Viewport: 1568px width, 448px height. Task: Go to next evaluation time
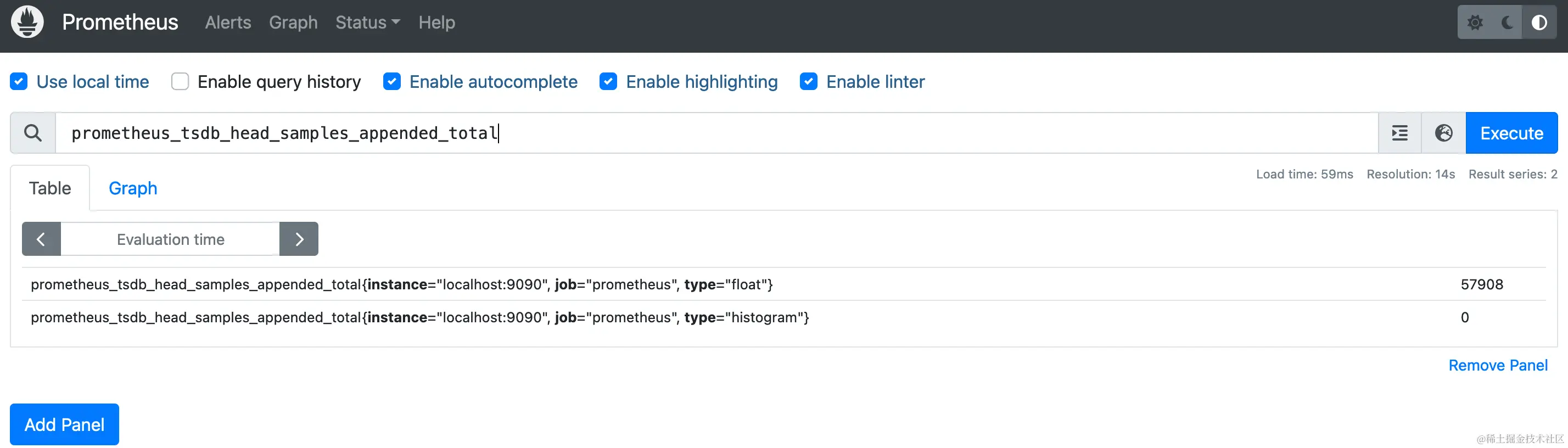[x=299, y=239]
